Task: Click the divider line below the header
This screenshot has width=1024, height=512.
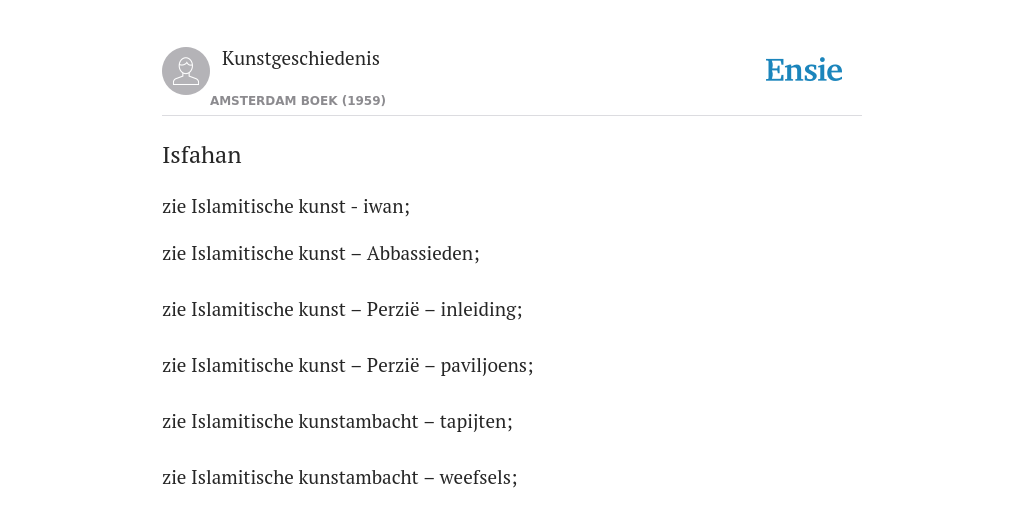Action: 512,116
